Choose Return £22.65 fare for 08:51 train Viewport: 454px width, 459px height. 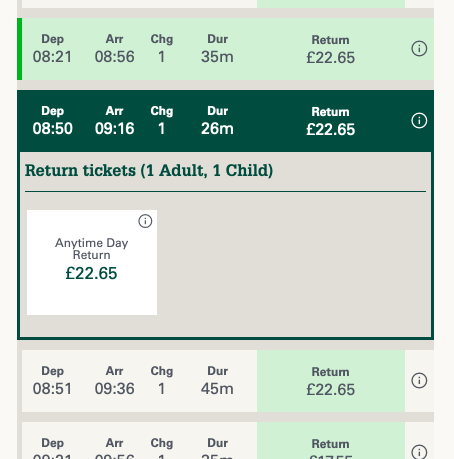coord(331,381)
